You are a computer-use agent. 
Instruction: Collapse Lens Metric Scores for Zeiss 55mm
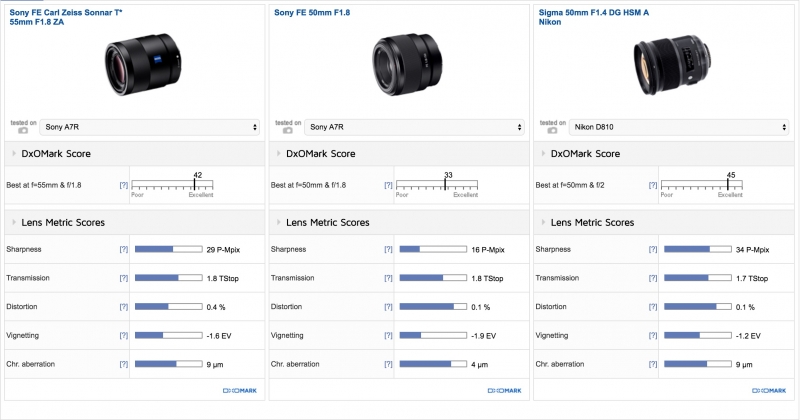coord(14,223)
